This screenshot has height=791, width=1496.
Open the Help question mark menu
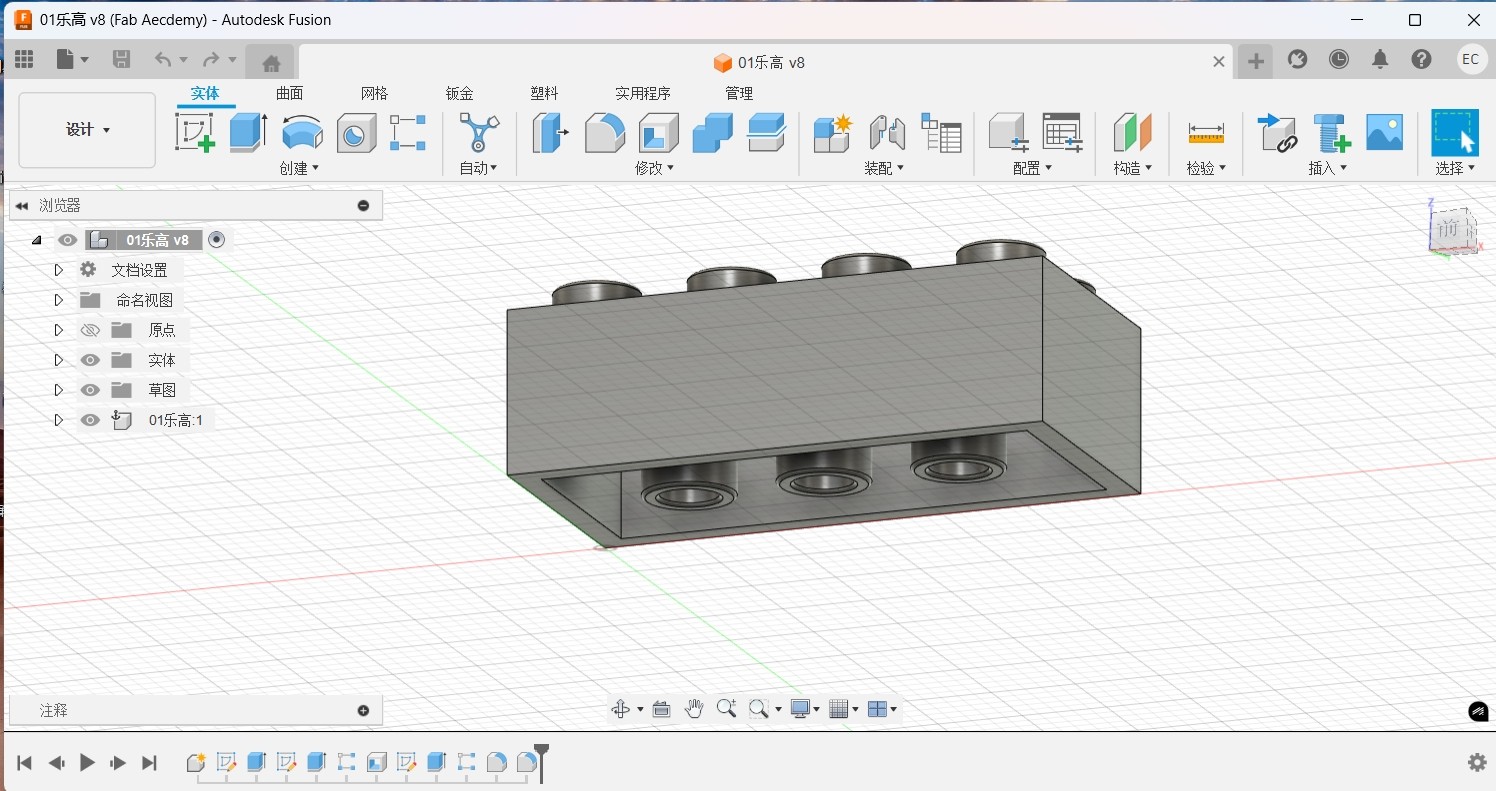click(1421, 60)
